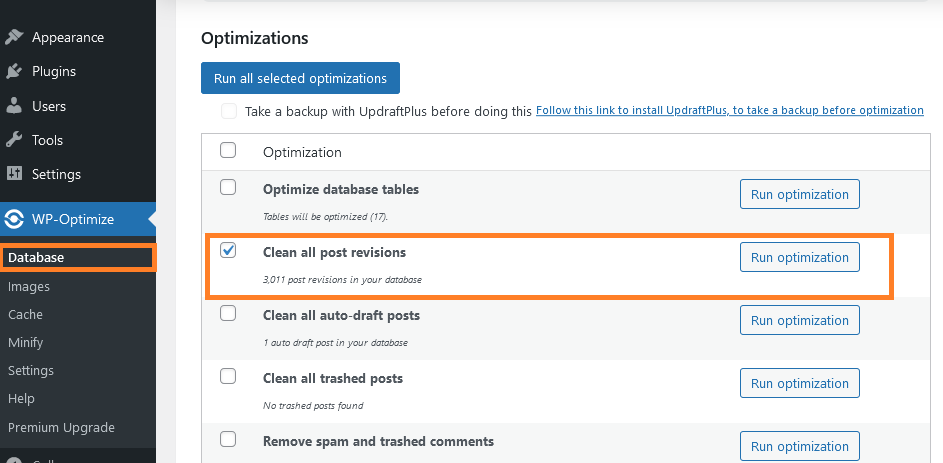Run optimization for Clean all auto-draft posts

click(x=799, y=320)
